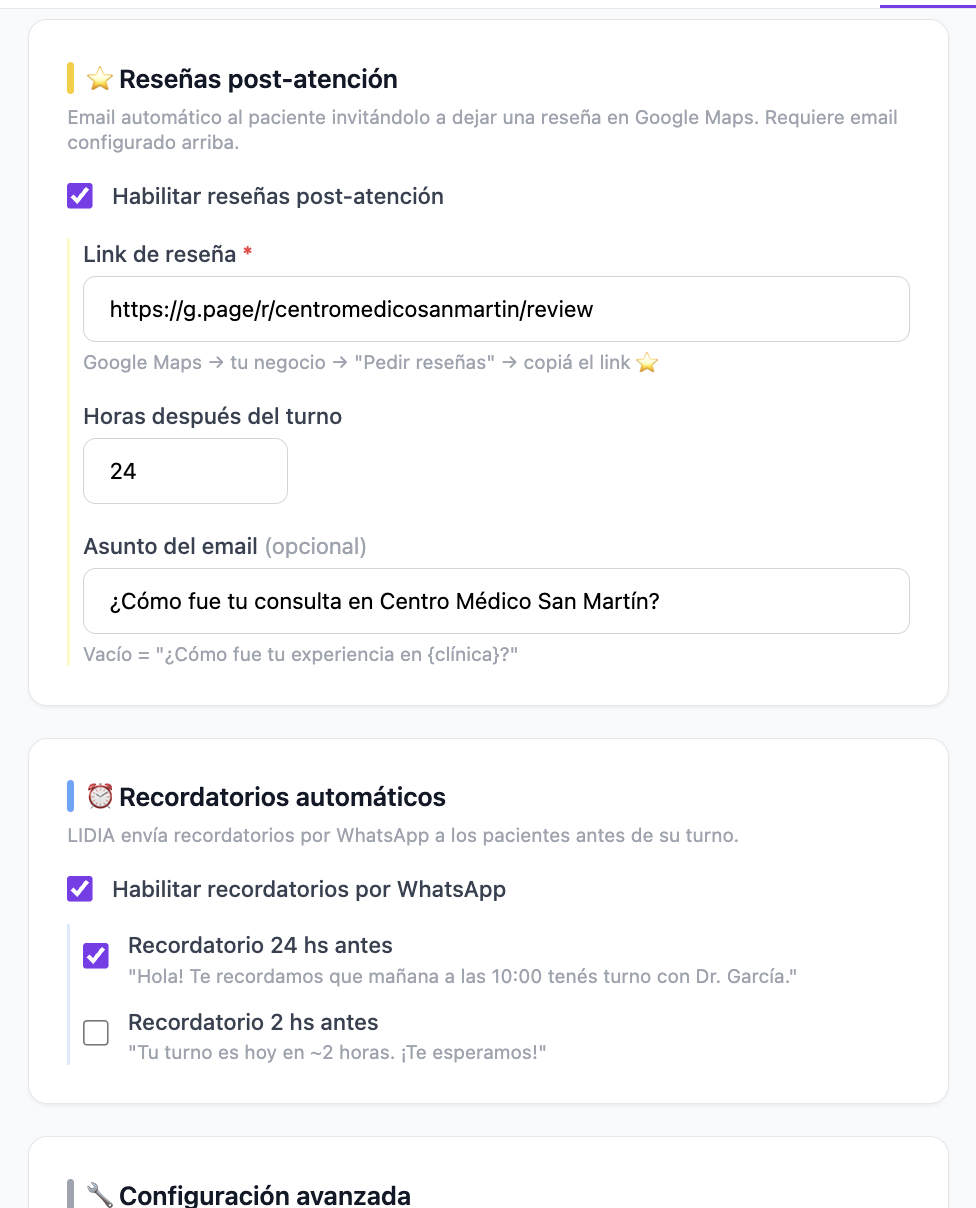Disable Habilitar reseñas post-atención
Viewport: 976px width, 1208px height.
[79, 196]
